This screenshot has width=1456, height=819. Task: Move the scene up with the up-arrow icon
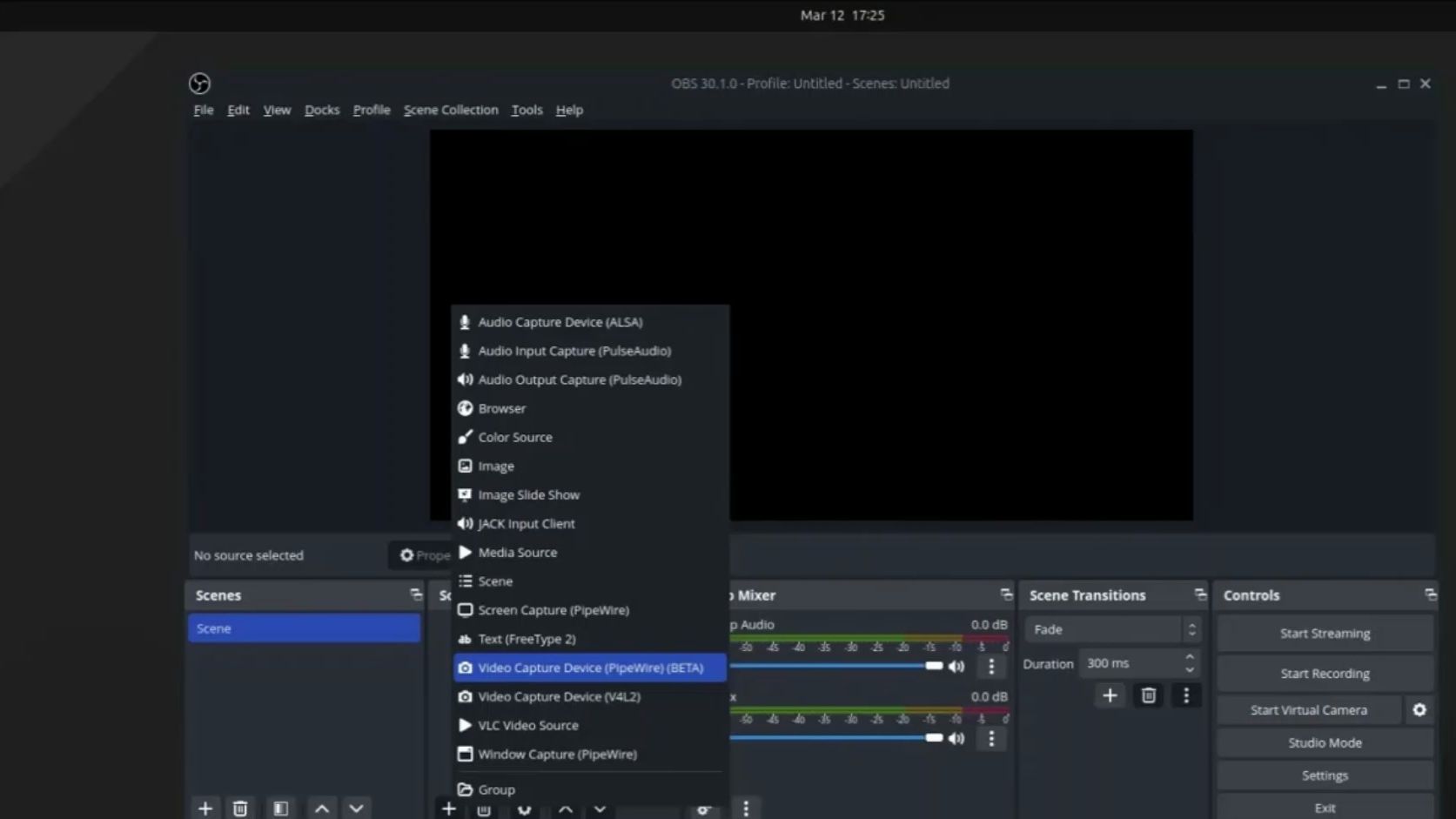(321, 808)
